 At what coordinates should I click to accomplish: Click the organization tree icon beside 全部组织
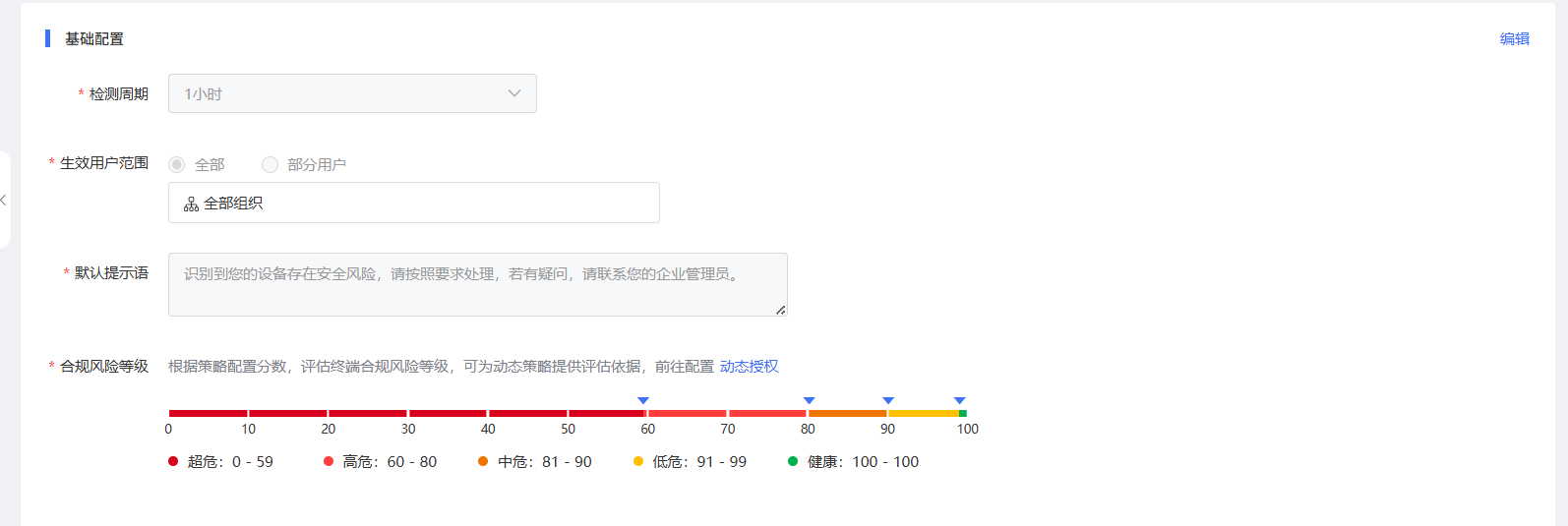point(191,204)
